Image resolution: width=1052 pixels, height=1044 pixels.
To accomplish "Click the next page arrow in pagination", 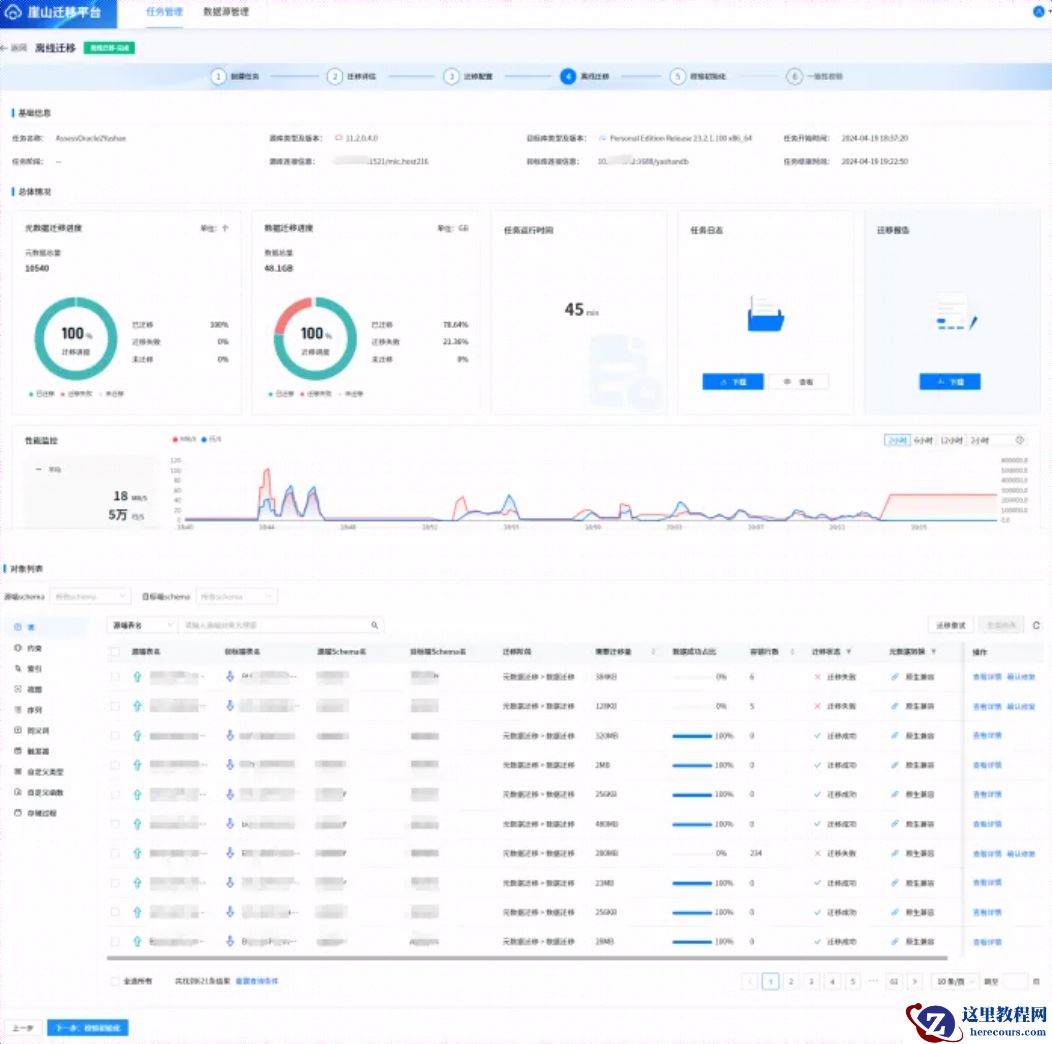I will 914,981.
